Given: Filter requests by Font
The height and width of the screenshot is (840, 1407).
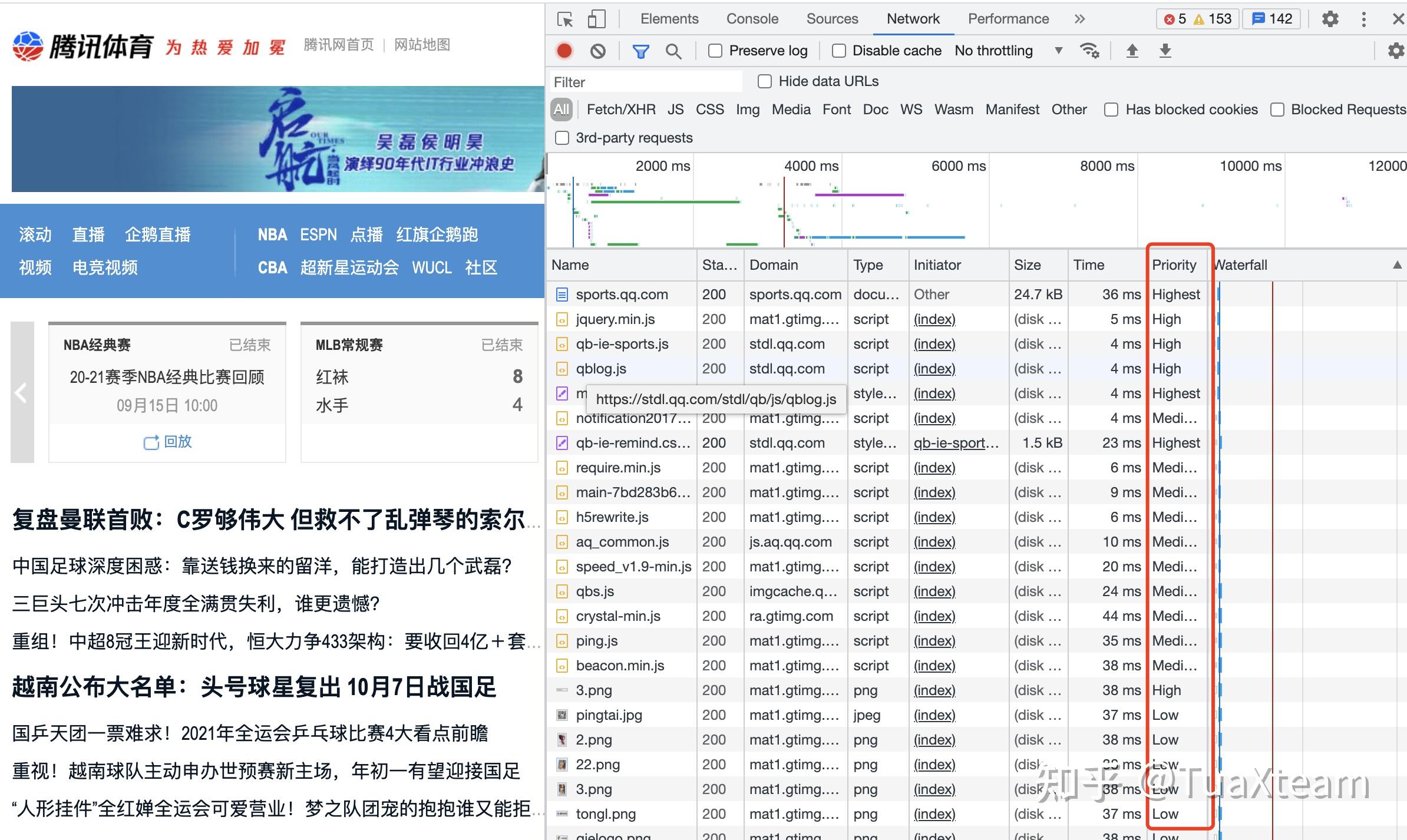Looking at the screenshot, I should (836, 110).
